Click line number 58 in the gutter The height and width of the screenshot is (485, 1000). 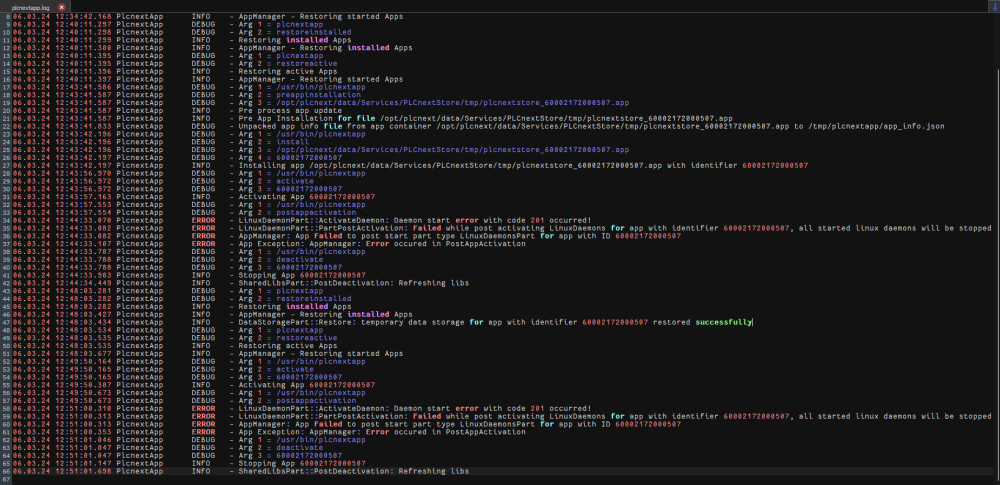[6, 408]
